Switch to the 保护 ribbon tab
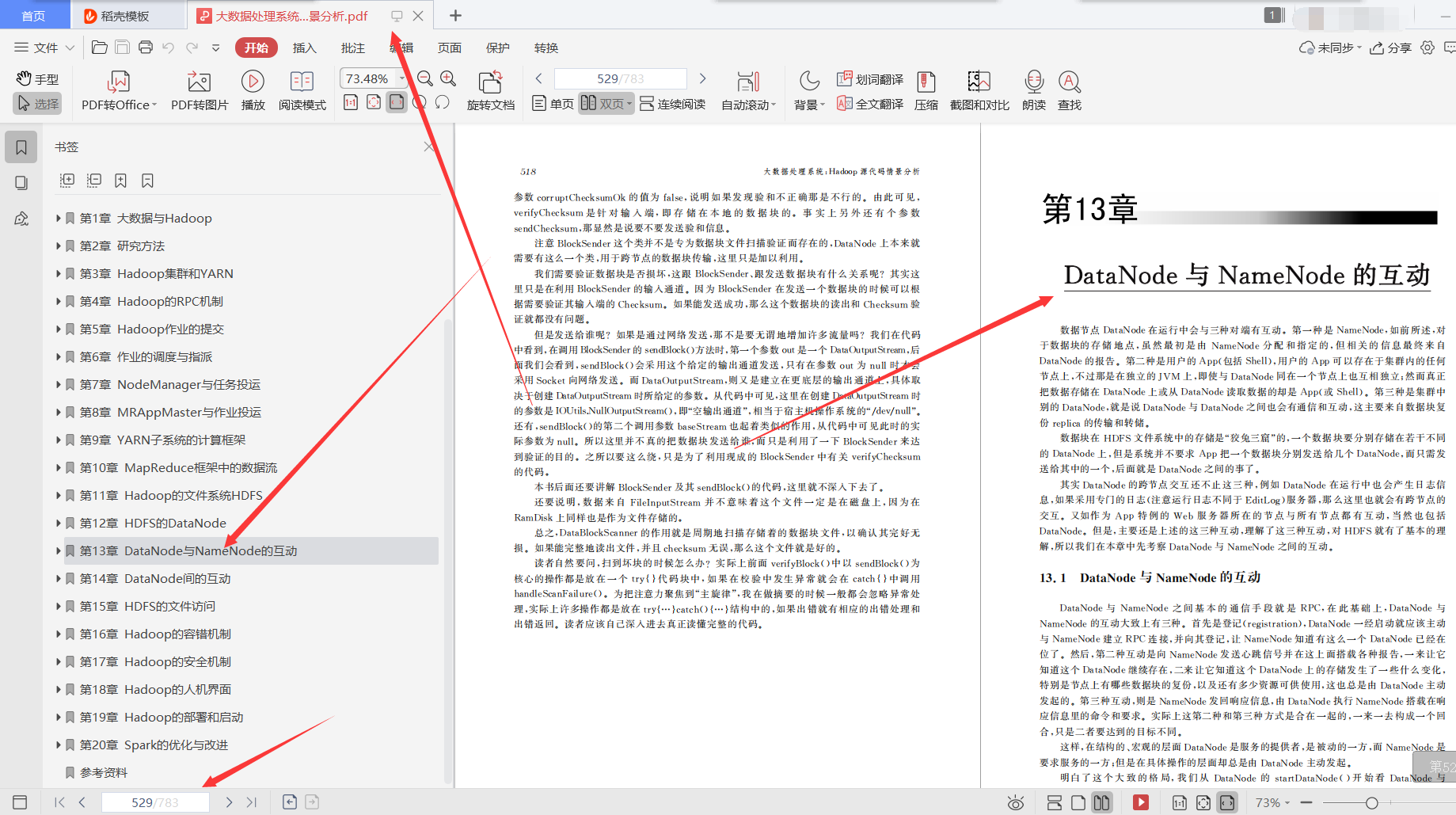The image size is (1456, 815). click(x=497, y=48)
